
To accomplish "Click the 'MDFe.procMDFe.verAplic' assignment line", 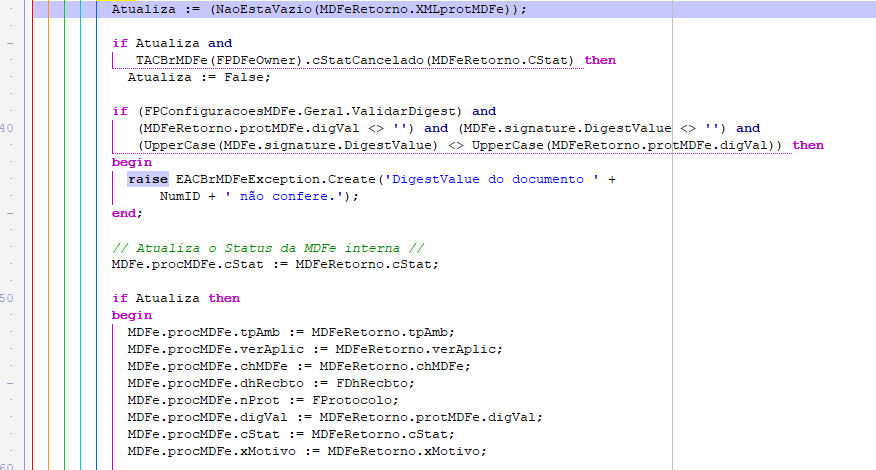I will [315, 349].
